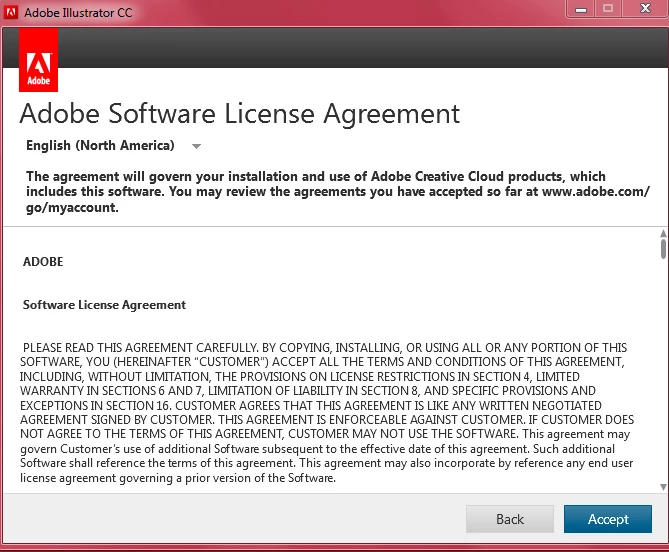
Task: Click the disabled maximize window button
Action: [x=608, y=9]
